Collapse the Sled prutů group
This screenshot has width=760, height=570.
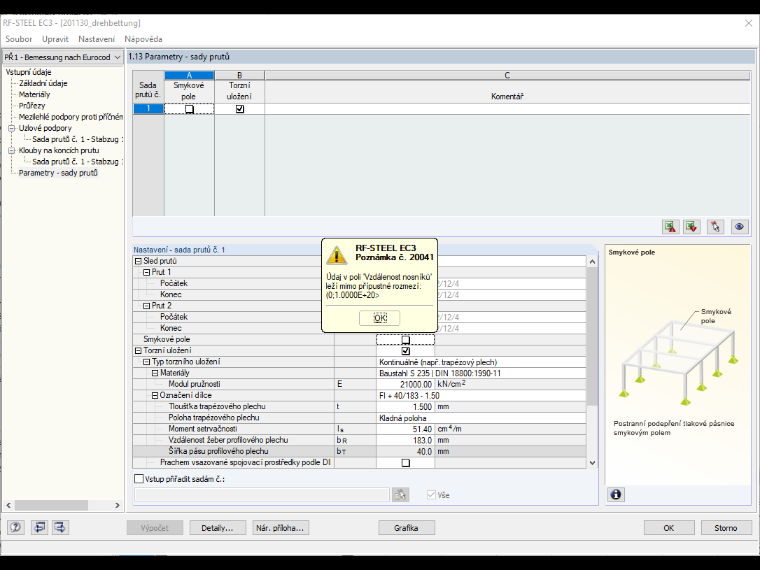click(138, 261)
